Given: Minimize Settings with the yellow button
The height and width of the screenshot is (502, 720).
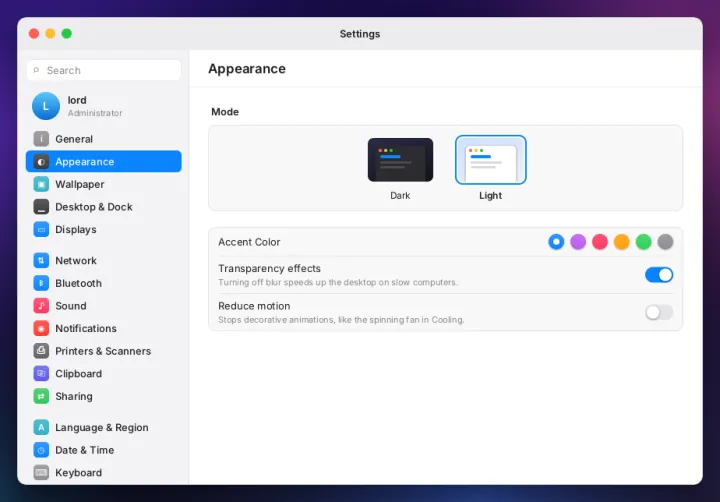Looking at the screenshot, I should click(x=51, y=34).
